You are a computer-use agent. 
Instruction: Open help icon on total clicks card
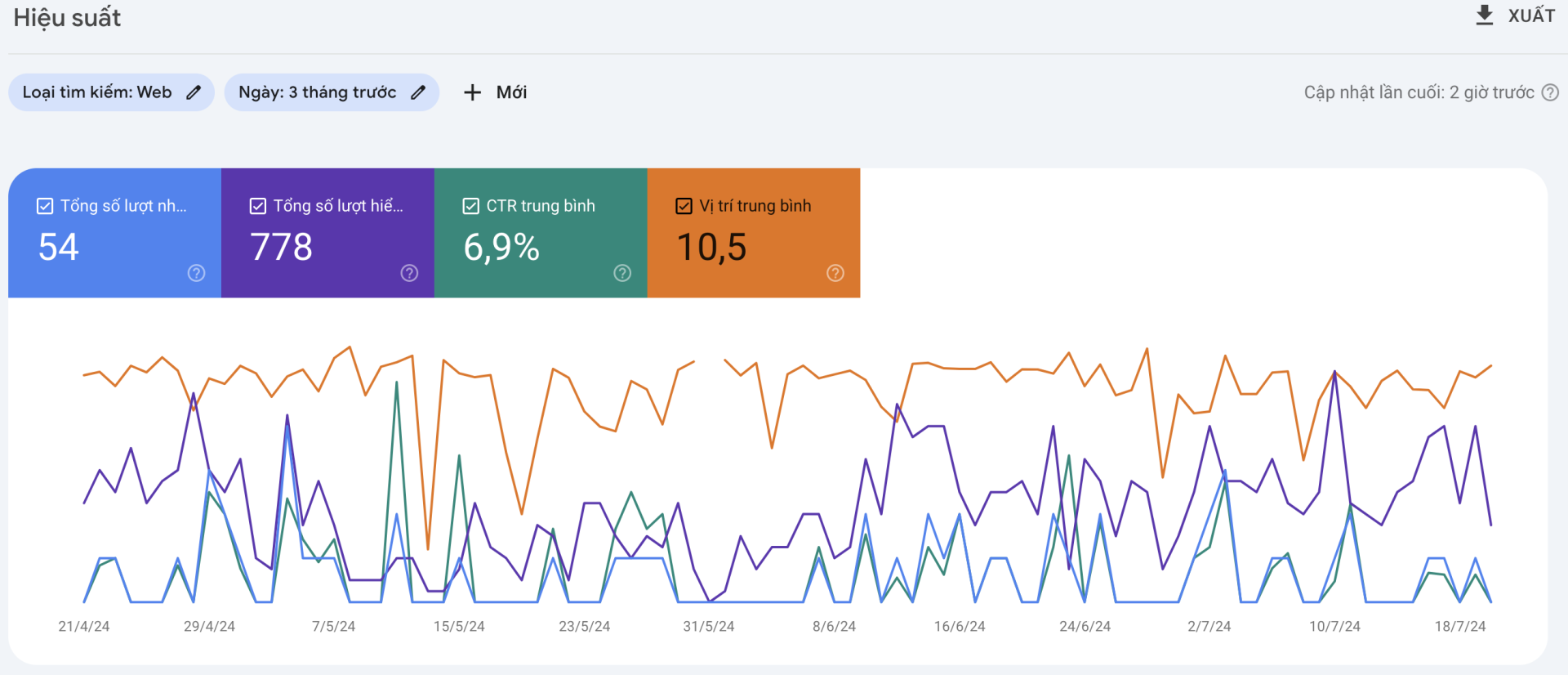point(196,273)
